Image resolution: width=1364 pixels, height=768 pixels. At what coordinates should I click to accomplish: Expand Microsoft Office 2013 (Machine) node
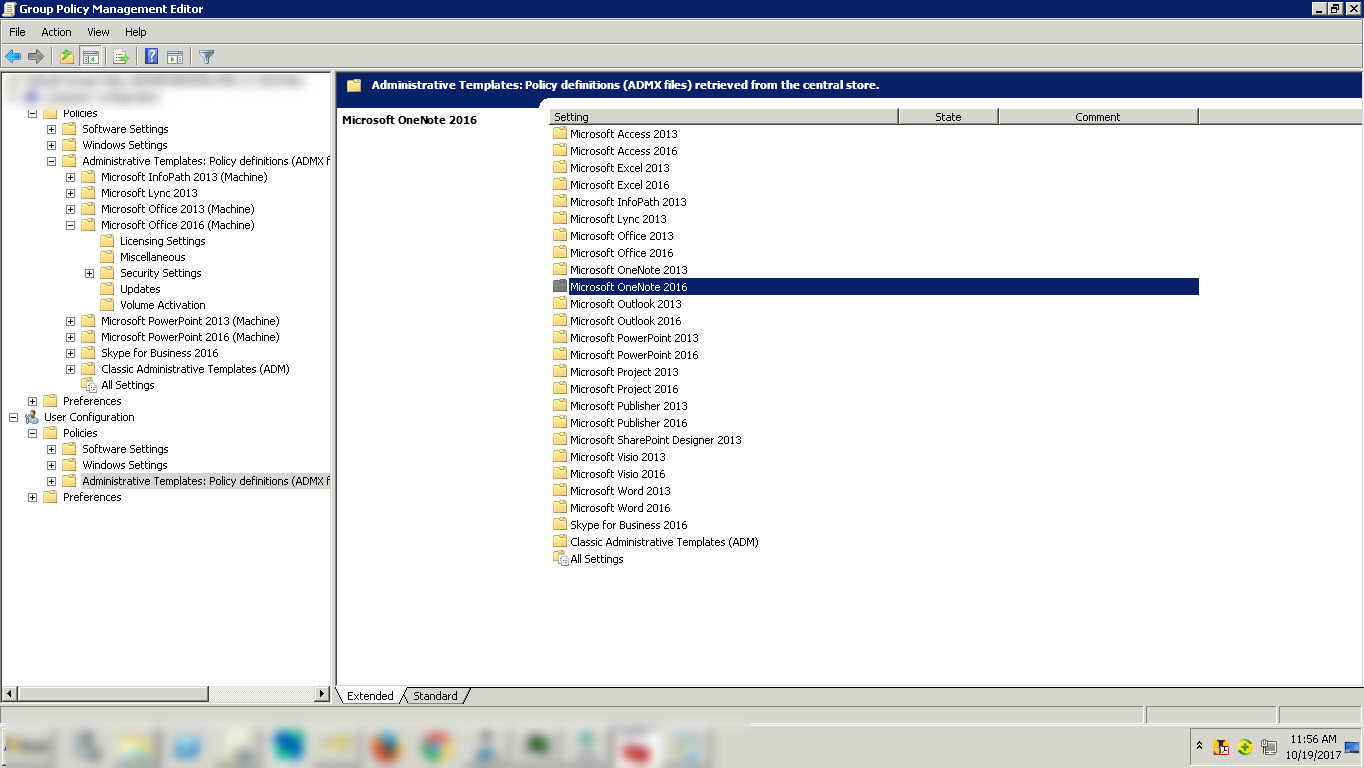(x=70, y=209)
